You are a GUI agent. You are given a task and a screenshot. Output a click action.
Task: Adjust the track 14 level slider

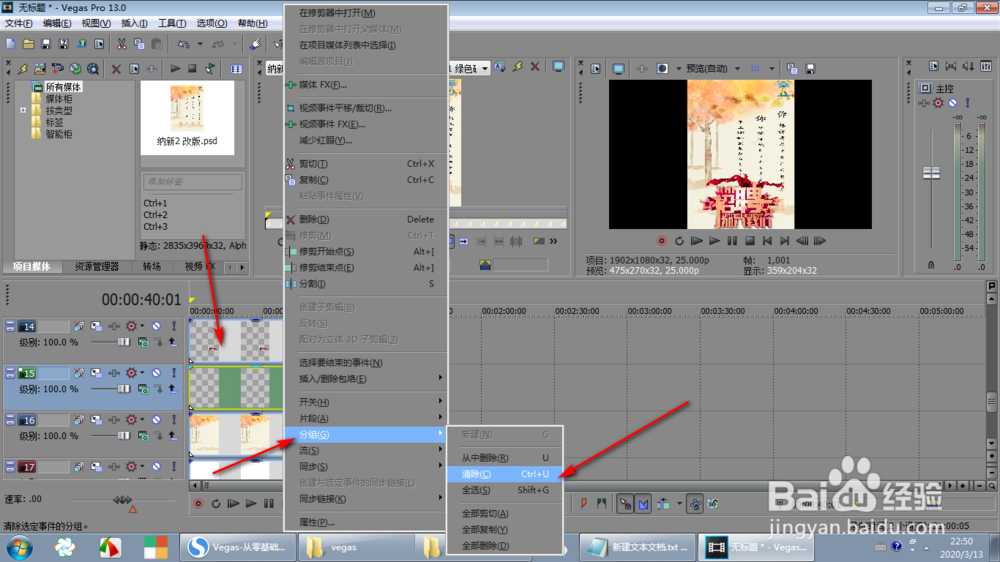(124, 343)
